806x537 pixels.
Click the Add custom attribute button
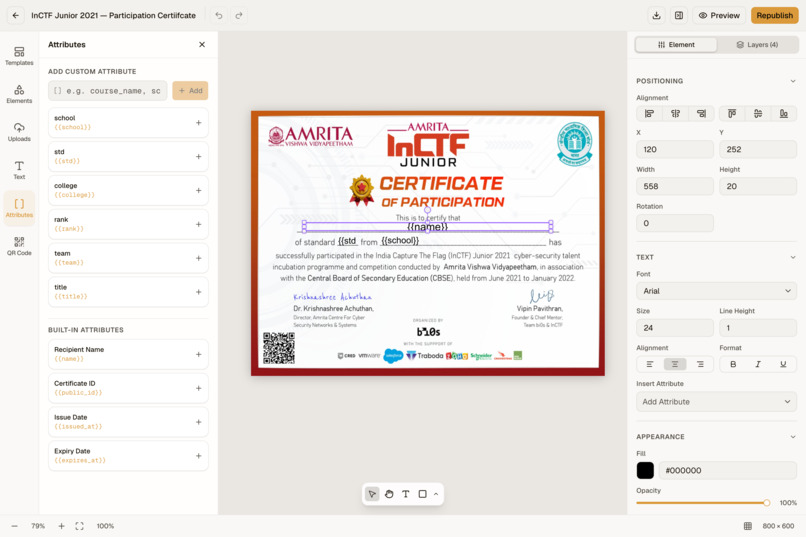click(190, 90)
